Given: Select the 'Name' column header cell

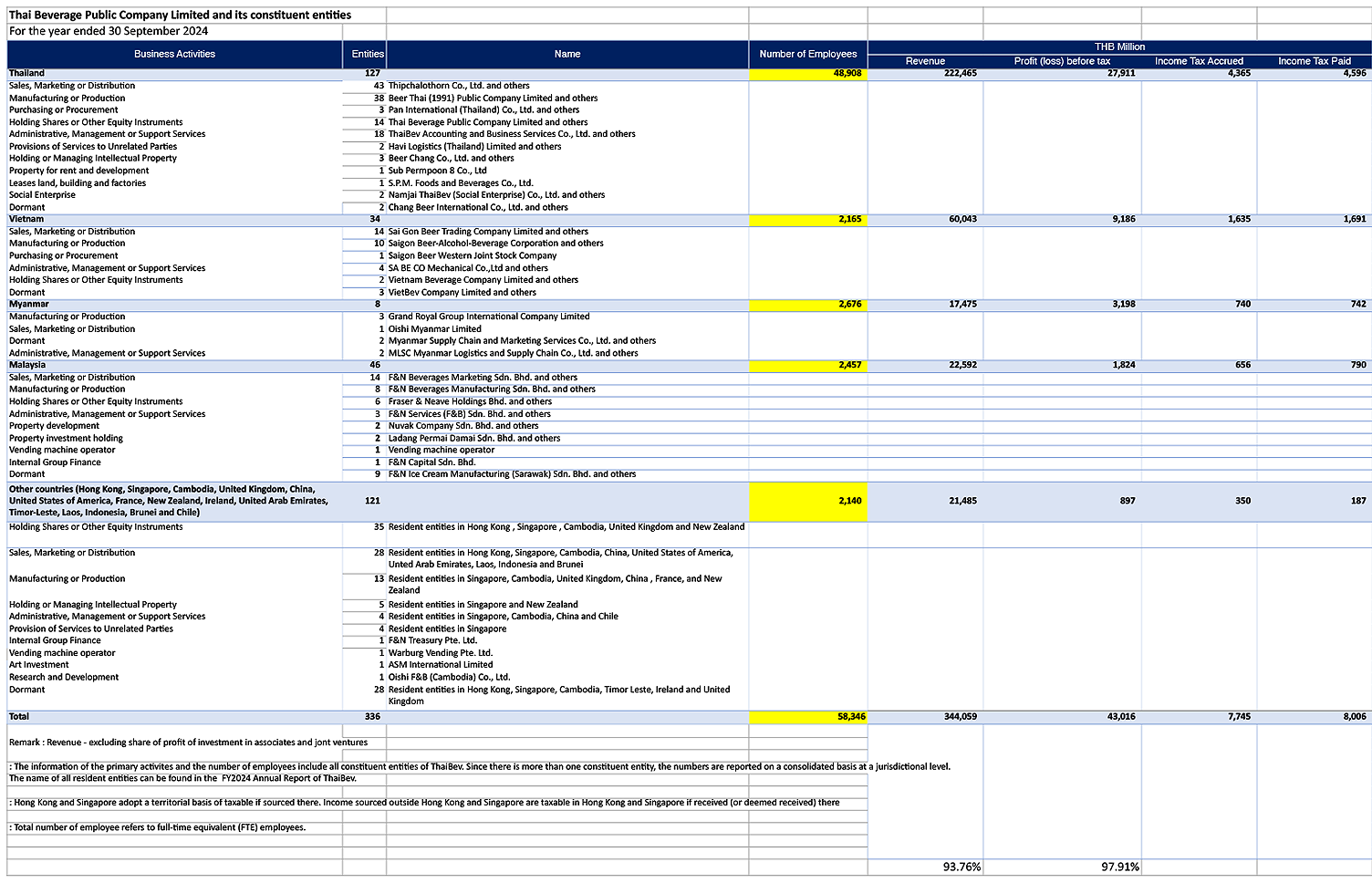Looking at the screenshot, I should 567,54.
